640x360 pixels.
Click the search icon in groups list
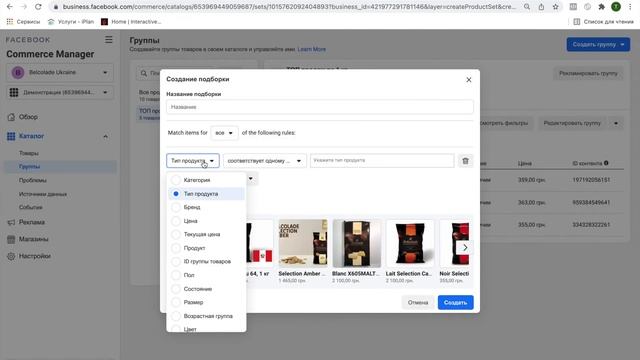[144, 73]
